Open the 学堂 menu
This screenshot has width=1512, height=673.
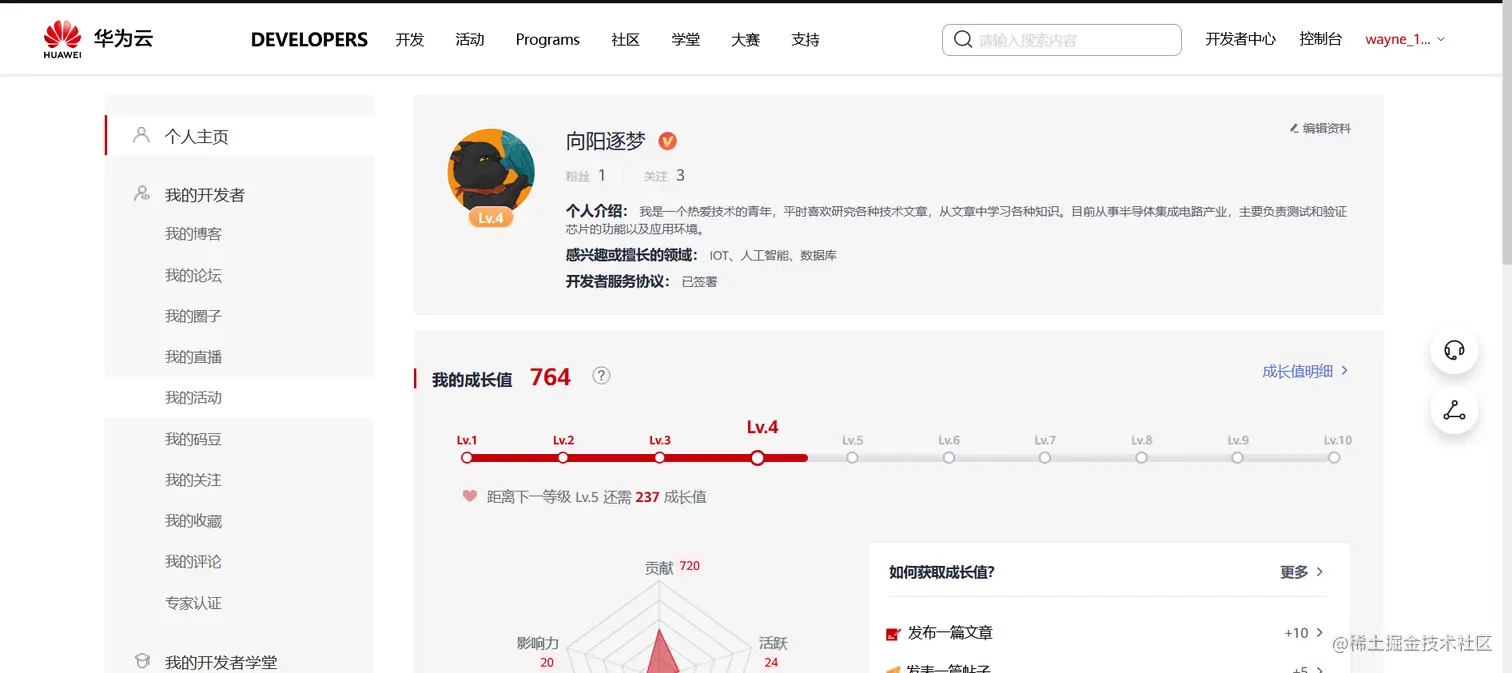click(x=686, y=40)
